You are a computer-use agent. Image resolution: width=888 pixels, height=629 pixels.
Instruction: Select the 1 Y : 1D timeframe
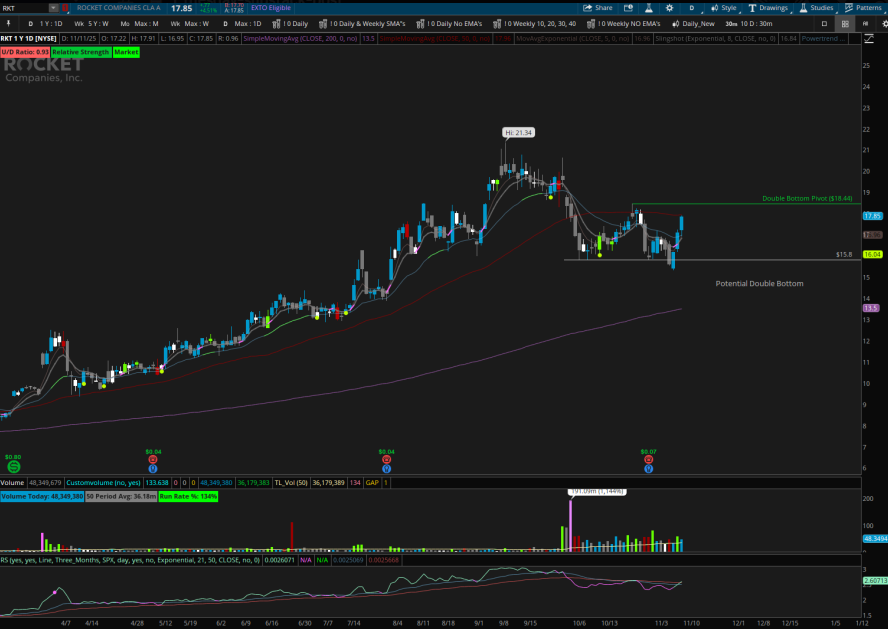[x=45, y=24]
